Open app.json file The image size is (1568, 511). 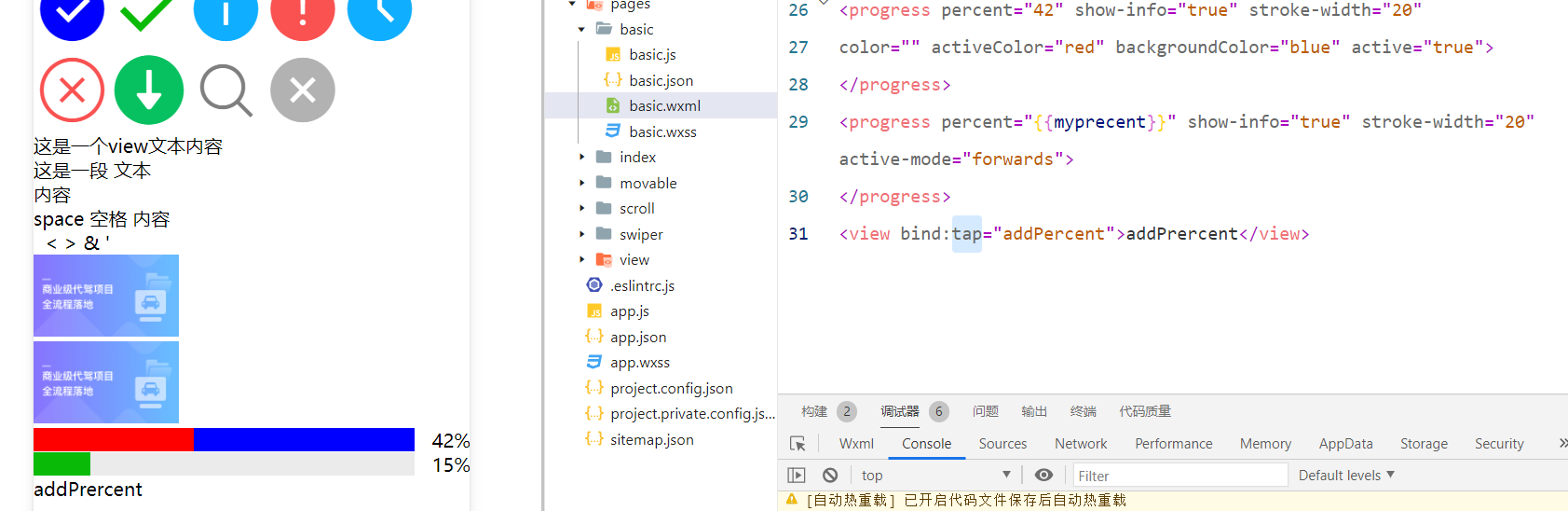click(x=638, y=337)
